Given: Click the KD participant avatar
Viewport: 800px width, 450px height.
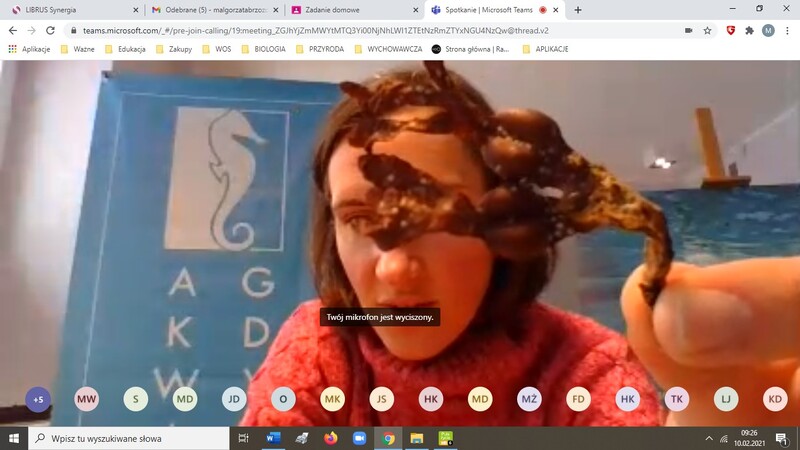Looking at the screenshot, I should [775, 399].
